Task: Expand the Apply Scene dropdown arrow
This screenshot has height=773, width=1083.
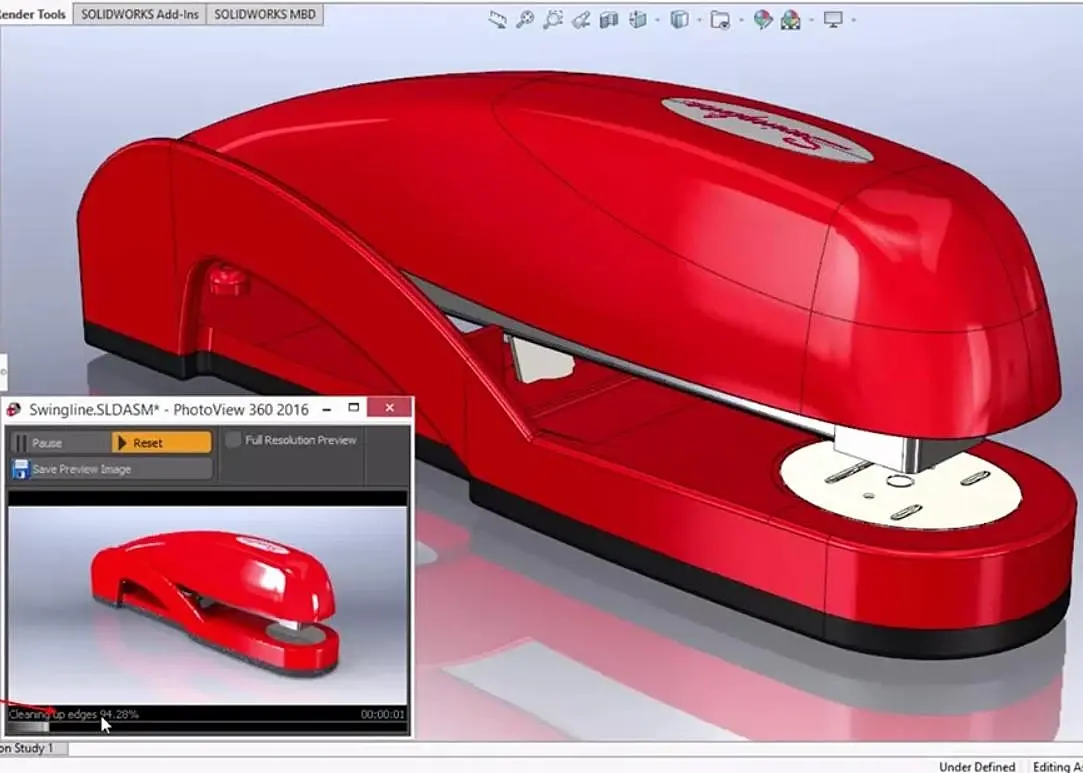Action: pos(811,20)
